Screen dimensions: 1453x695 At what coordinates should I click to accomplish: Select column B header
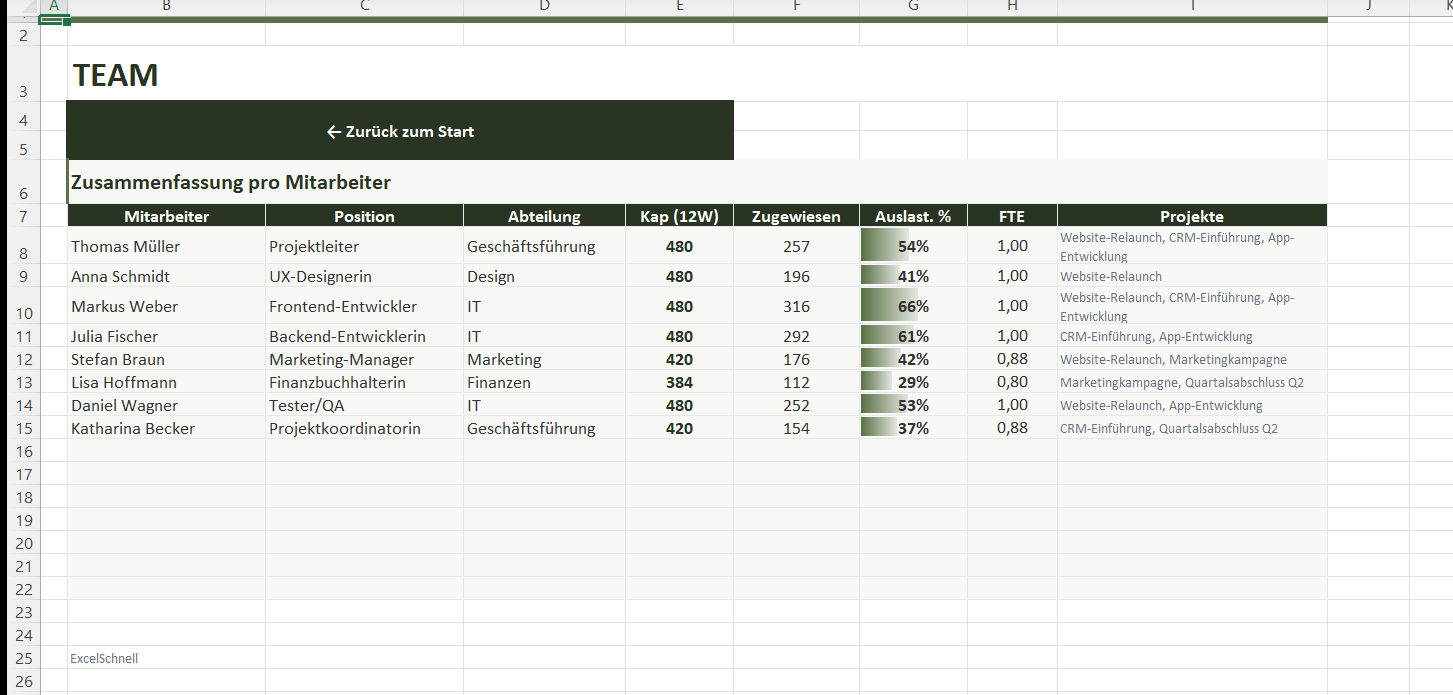(x=166, y=7)
